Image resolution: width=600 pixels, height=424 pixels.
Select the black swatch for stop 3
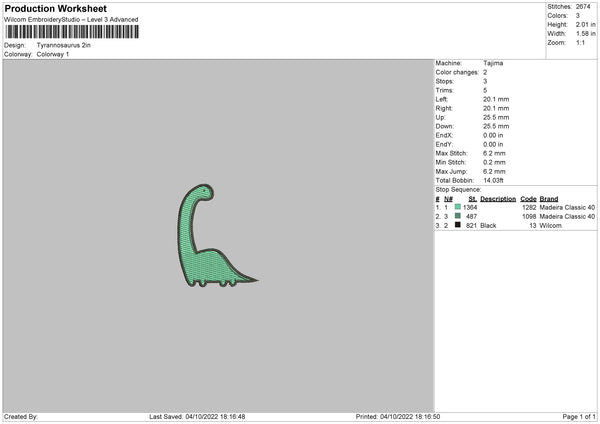tap(457, 226)
